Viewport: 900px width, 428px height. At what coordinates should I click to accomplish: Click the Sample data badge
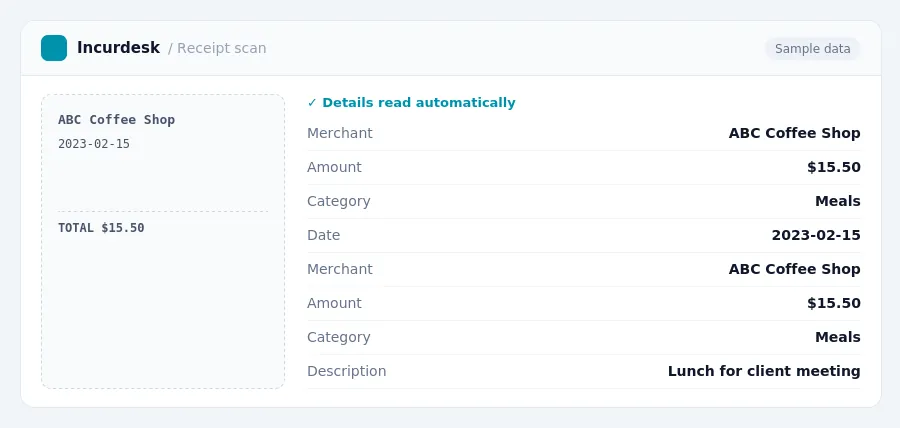813,49
